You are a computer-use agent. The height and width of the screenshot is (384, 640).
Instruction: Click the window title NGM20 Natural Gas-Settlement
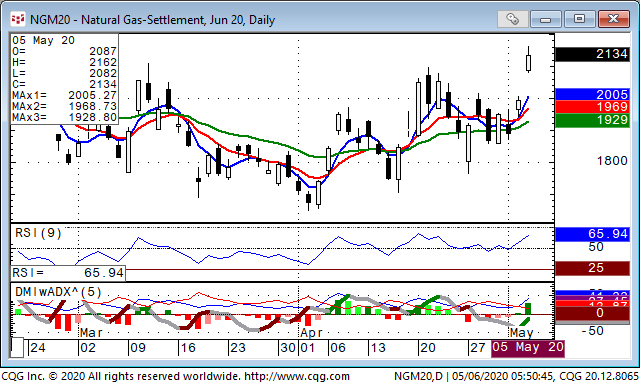(x=153, y=20)
